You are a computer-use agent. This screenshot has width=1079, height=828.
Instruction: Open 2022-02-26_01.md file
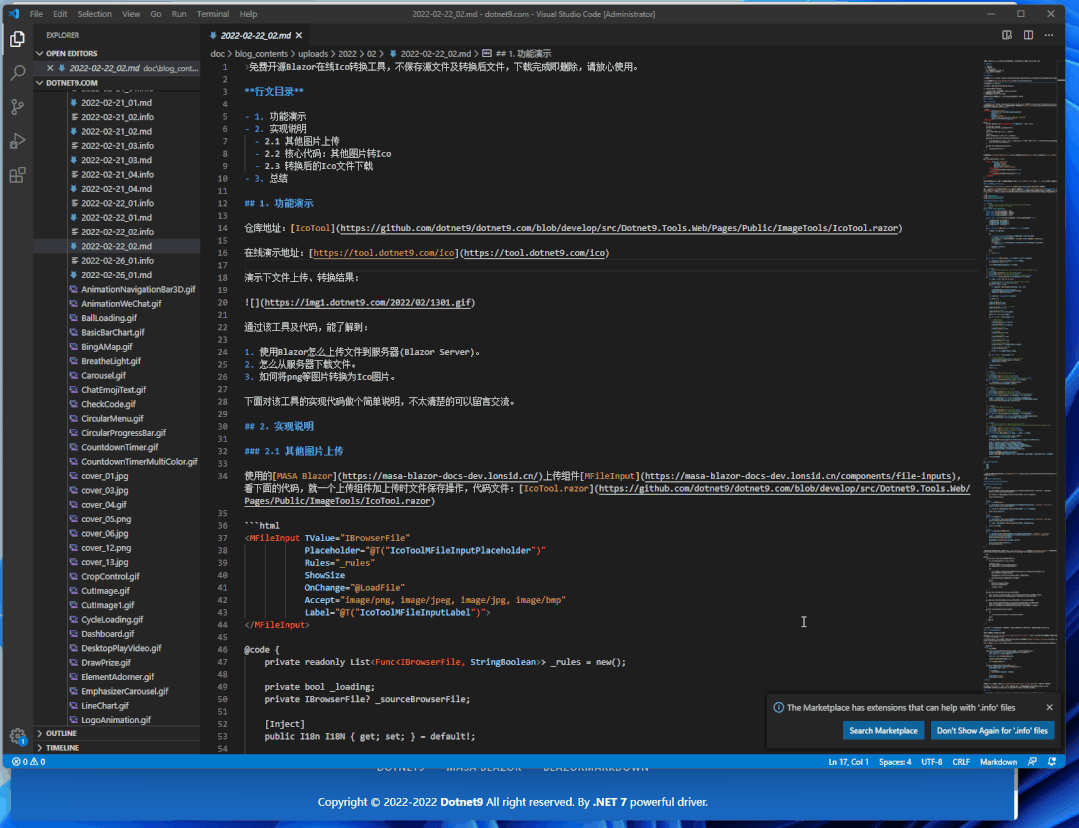tap(116, 275)
